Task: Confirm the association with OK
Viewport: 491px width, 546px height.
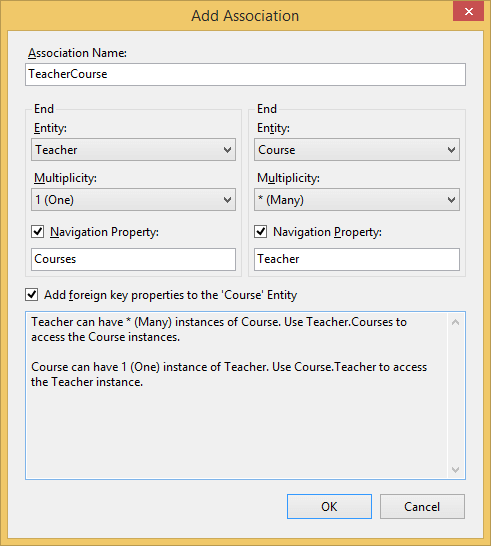Action: click(x=329, y=506)
